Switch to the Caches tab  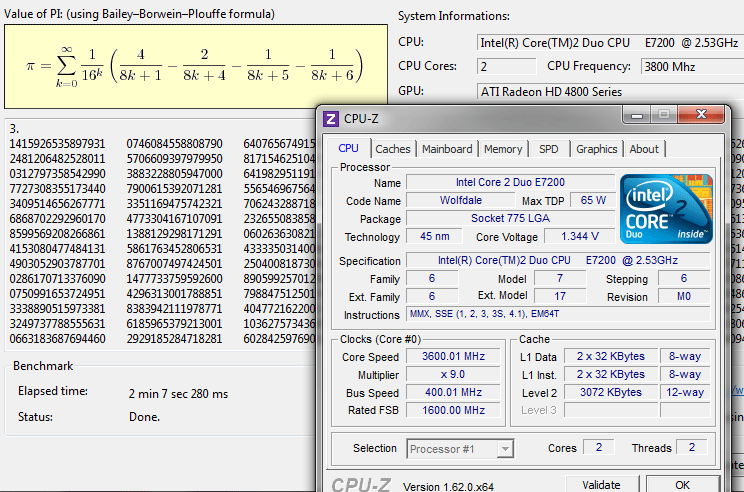click(392, 149)
